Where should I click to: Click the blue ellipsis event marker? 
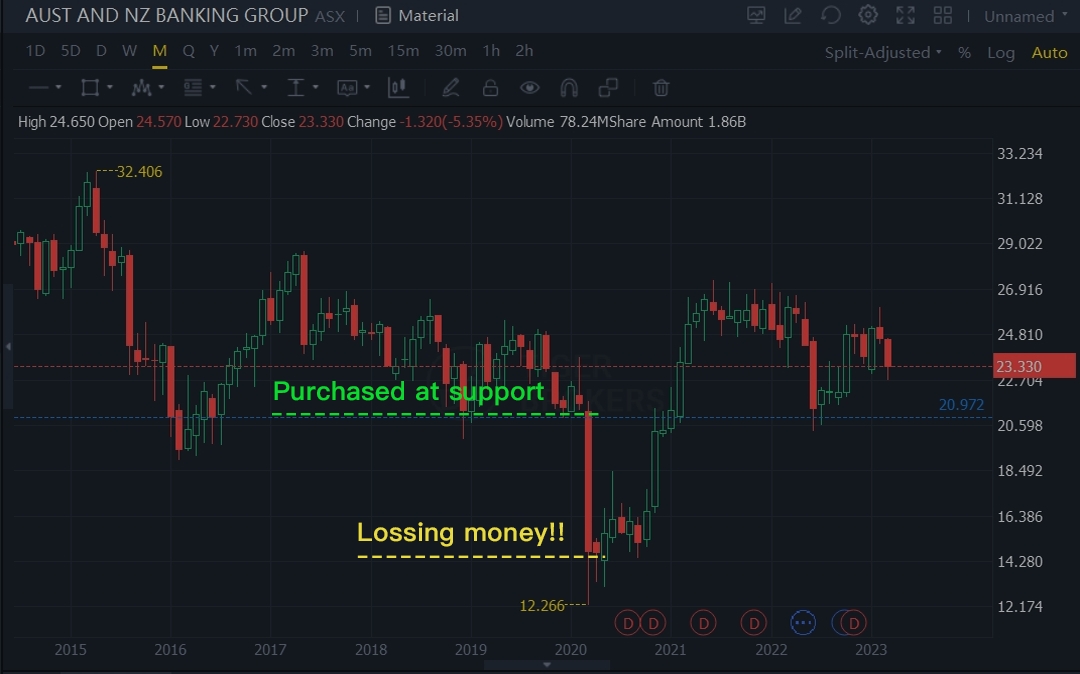tap(803, 623)
